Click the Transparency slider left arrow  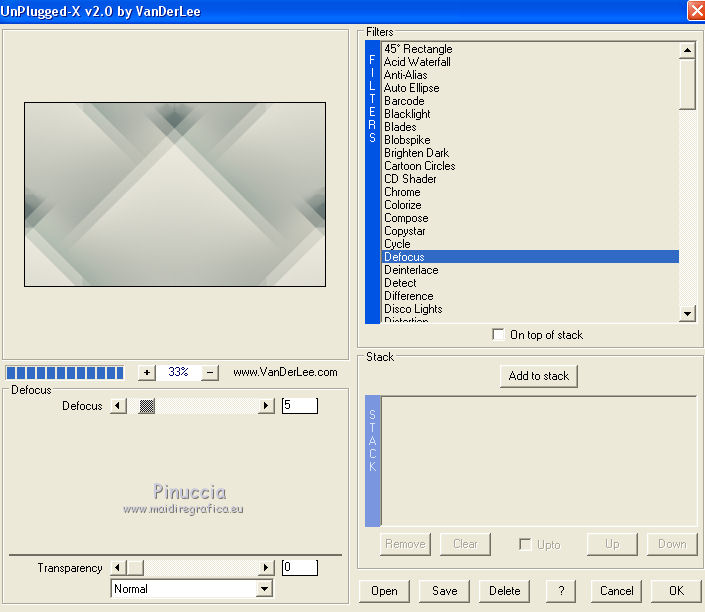118,567
